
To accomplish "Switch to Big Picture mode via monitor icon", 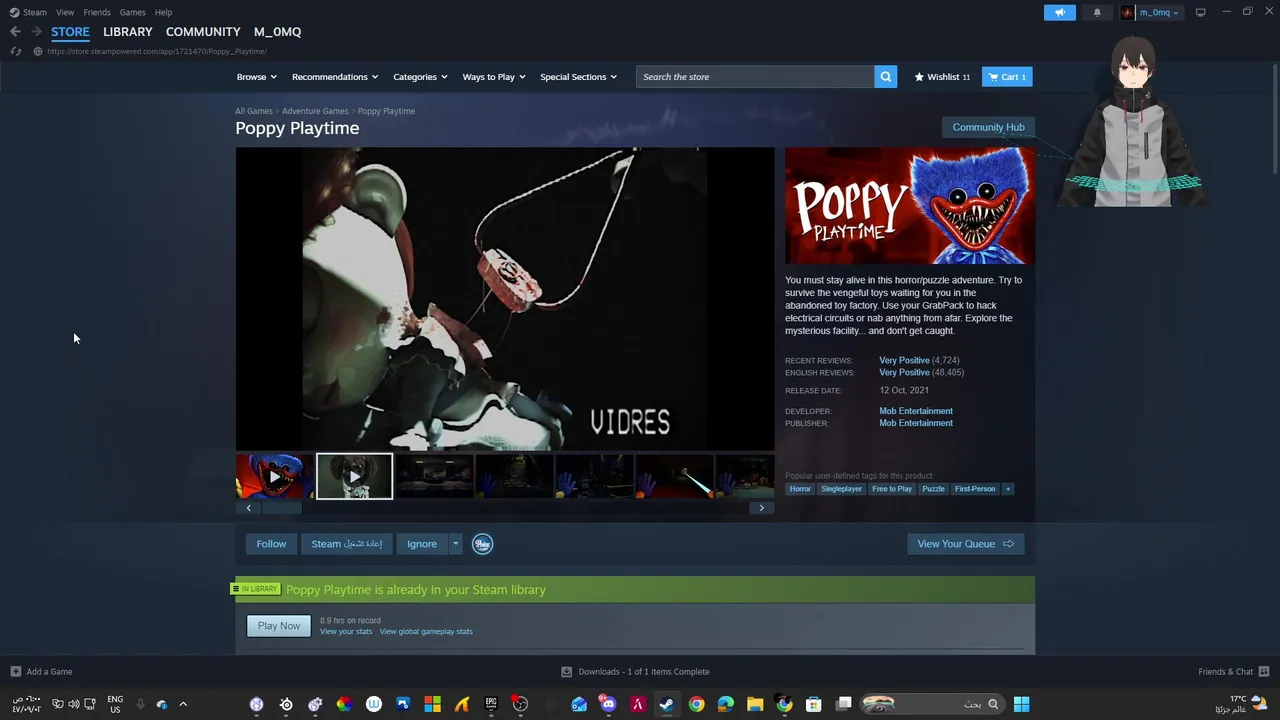I will point(1200,12).
